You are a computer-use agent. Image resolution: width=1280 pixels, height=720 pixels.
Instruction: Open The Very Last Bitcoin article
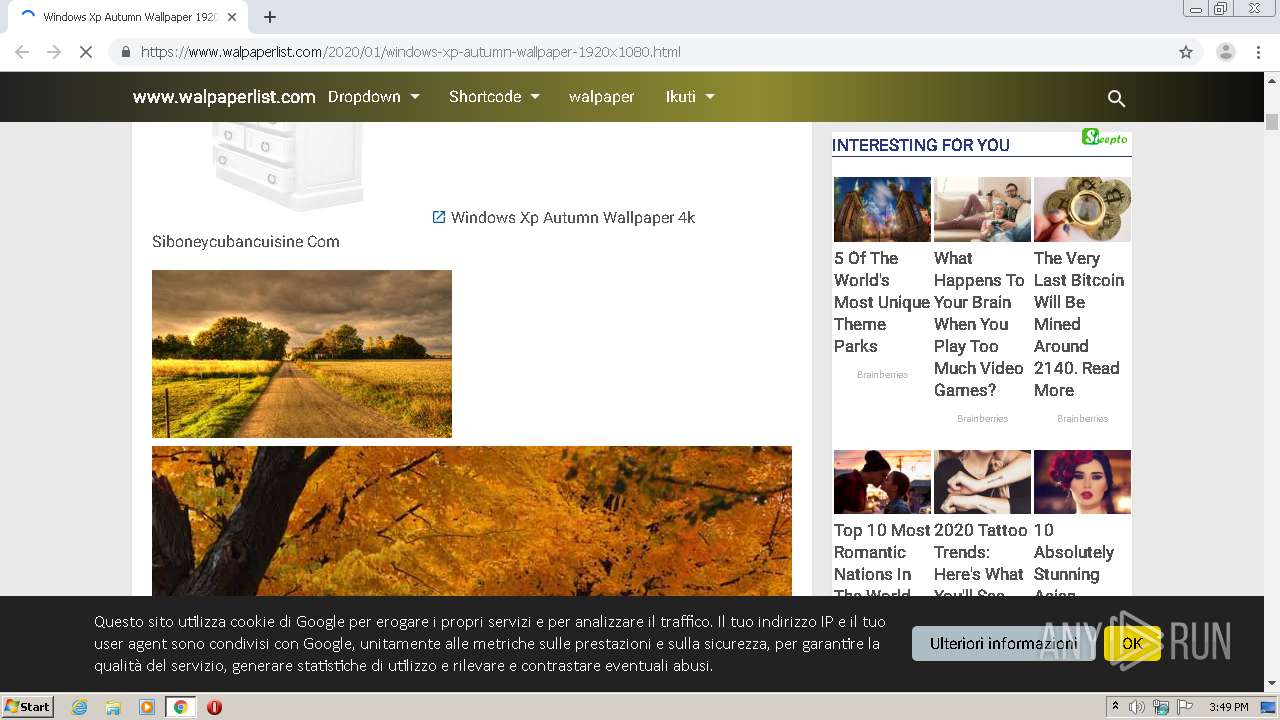pos(1080,324)
